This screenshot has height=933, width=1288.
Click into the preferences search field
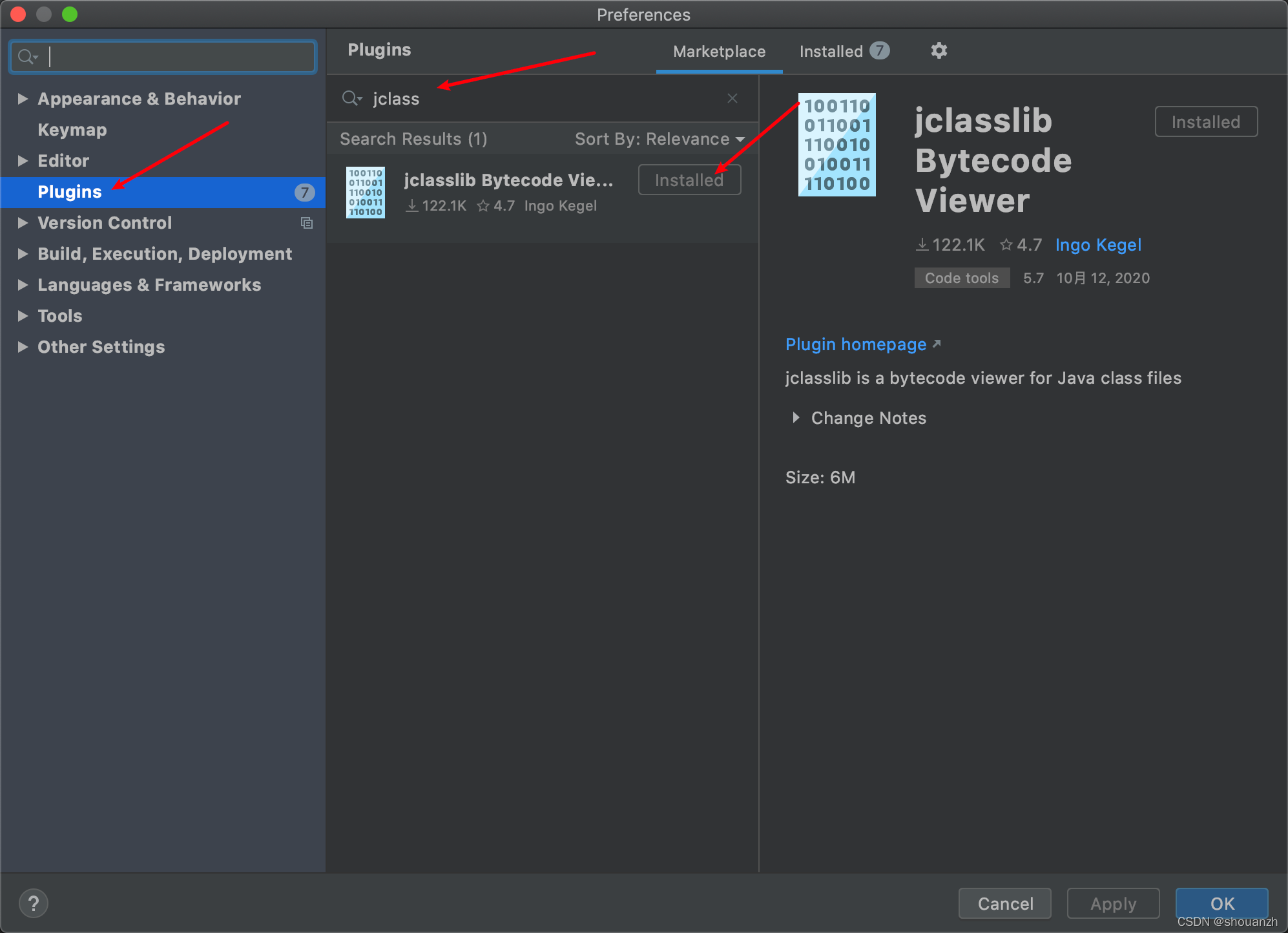(181, 57)
